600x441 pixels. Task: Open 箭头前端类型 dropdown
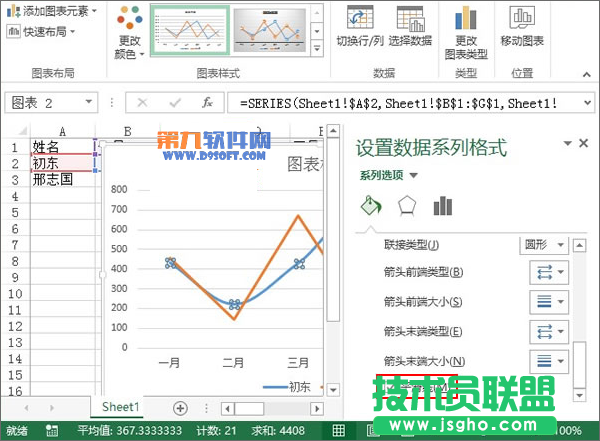(549, 272)
